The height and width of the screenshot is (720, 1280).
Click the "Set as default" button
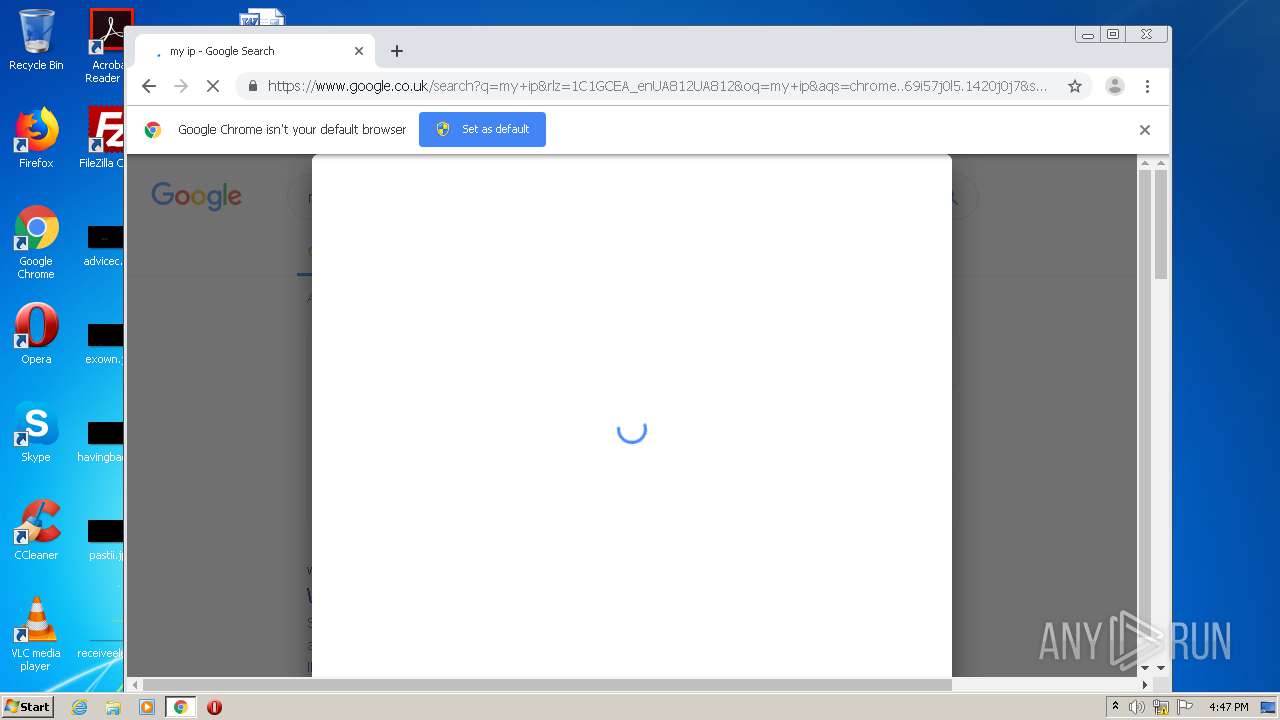[x=482, y=130]
